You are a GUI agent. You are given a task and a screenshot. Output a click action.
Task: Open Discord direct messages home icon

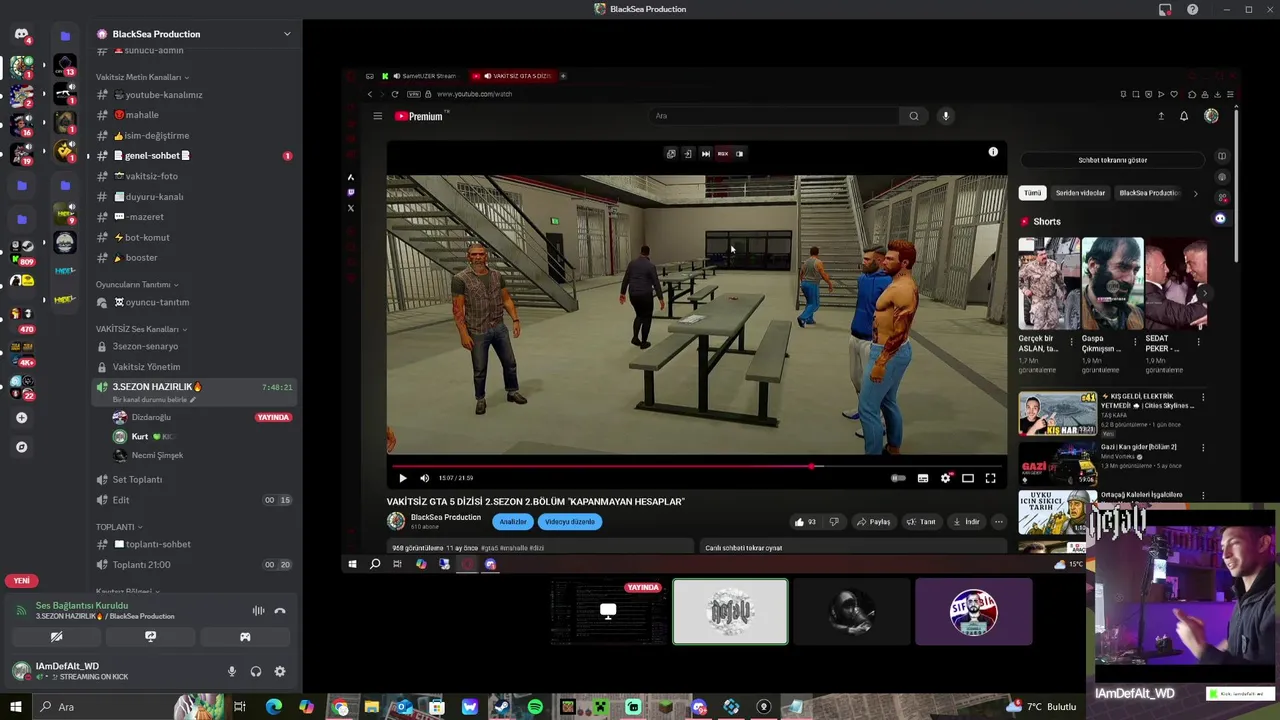(21, 35)
